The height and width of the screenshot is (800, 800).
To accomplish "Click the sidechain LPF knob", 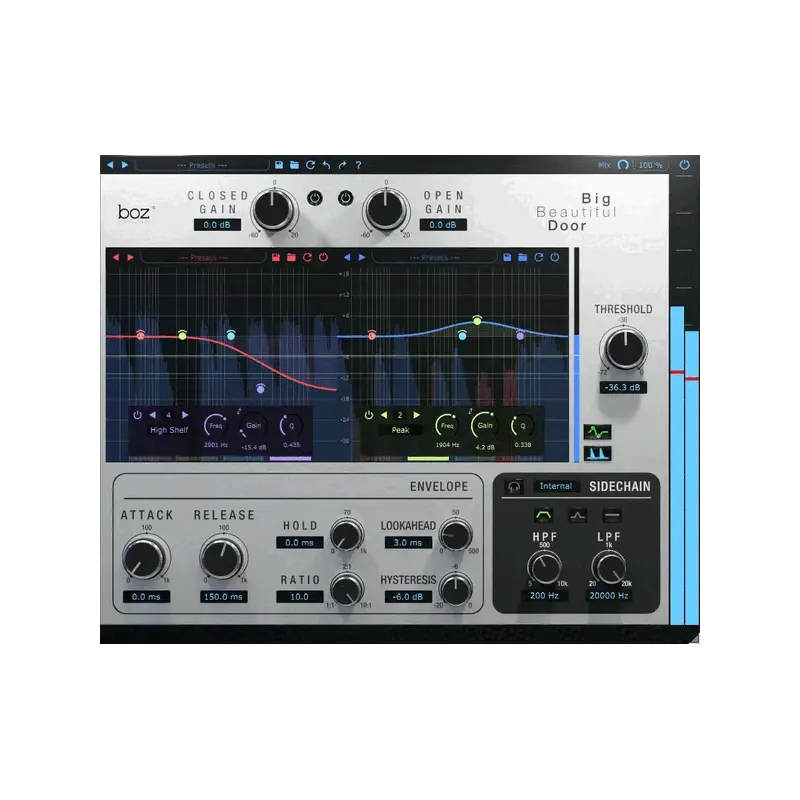I will (x=609, y=567).
